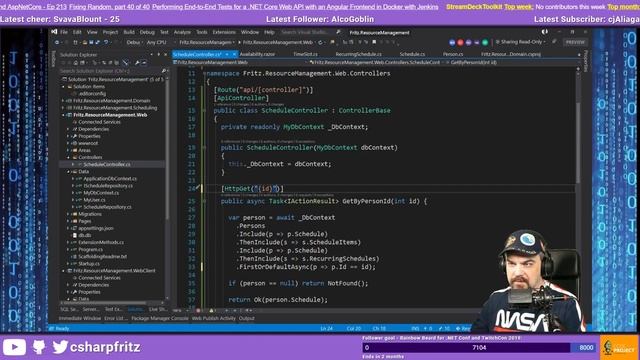
Task: Expand the Migrations folder
Action: click(68, 214)
